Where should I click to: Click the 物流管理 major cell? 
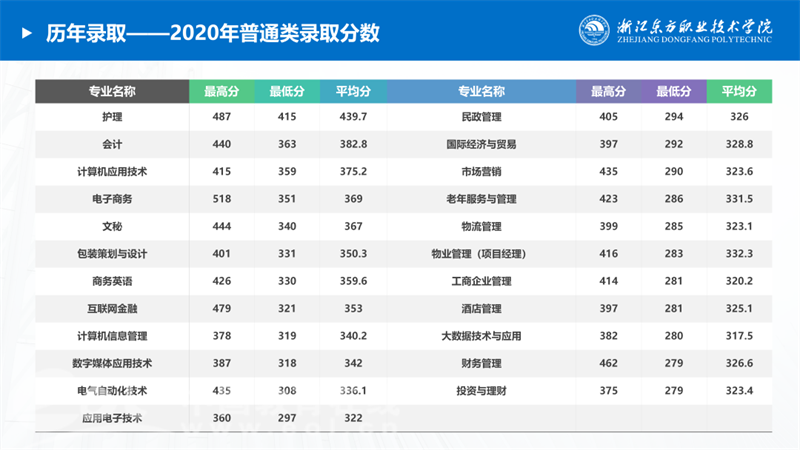(482, 227)
